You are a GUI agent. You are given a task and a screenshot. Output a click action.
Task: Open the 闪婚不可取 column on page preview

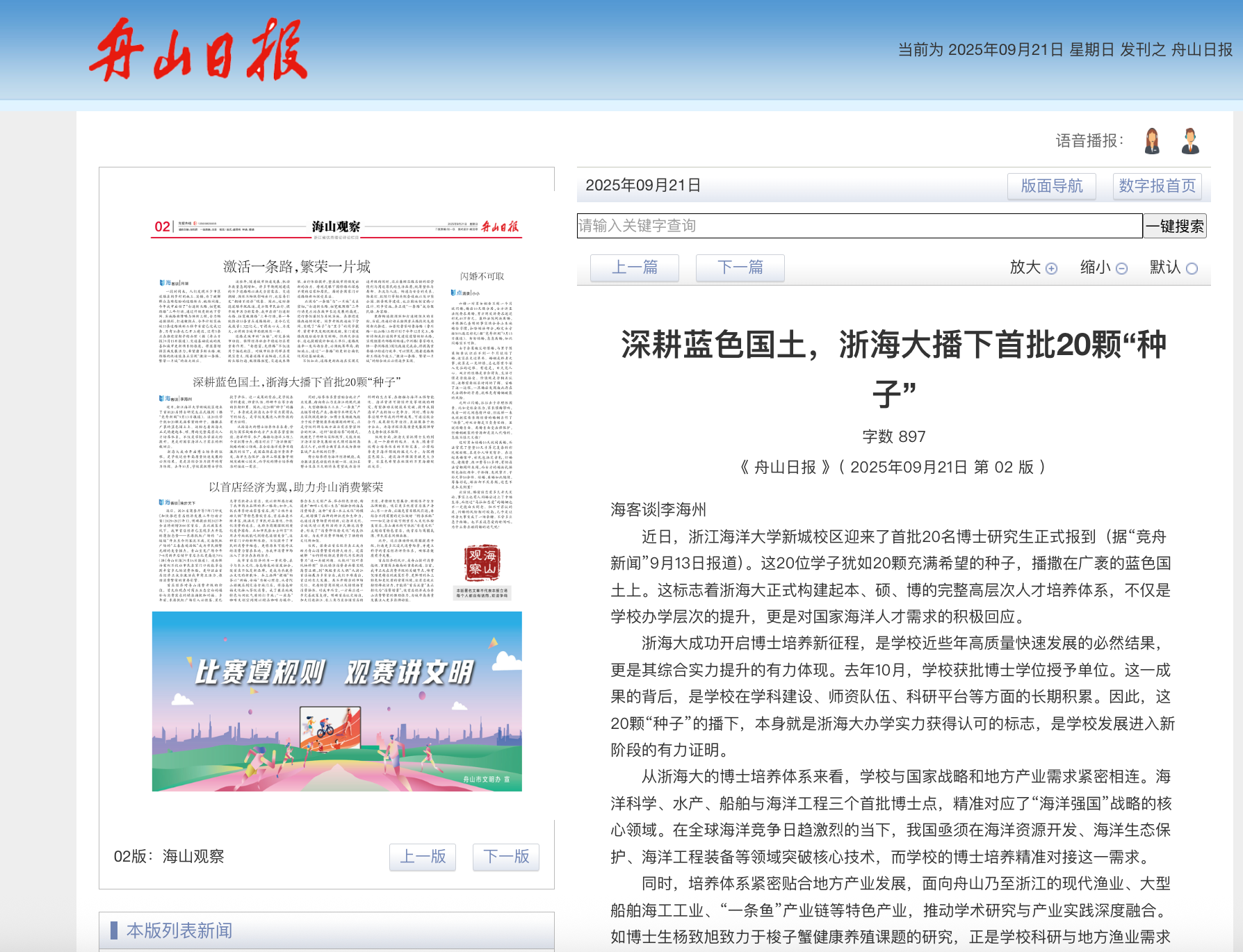[482, 276]
